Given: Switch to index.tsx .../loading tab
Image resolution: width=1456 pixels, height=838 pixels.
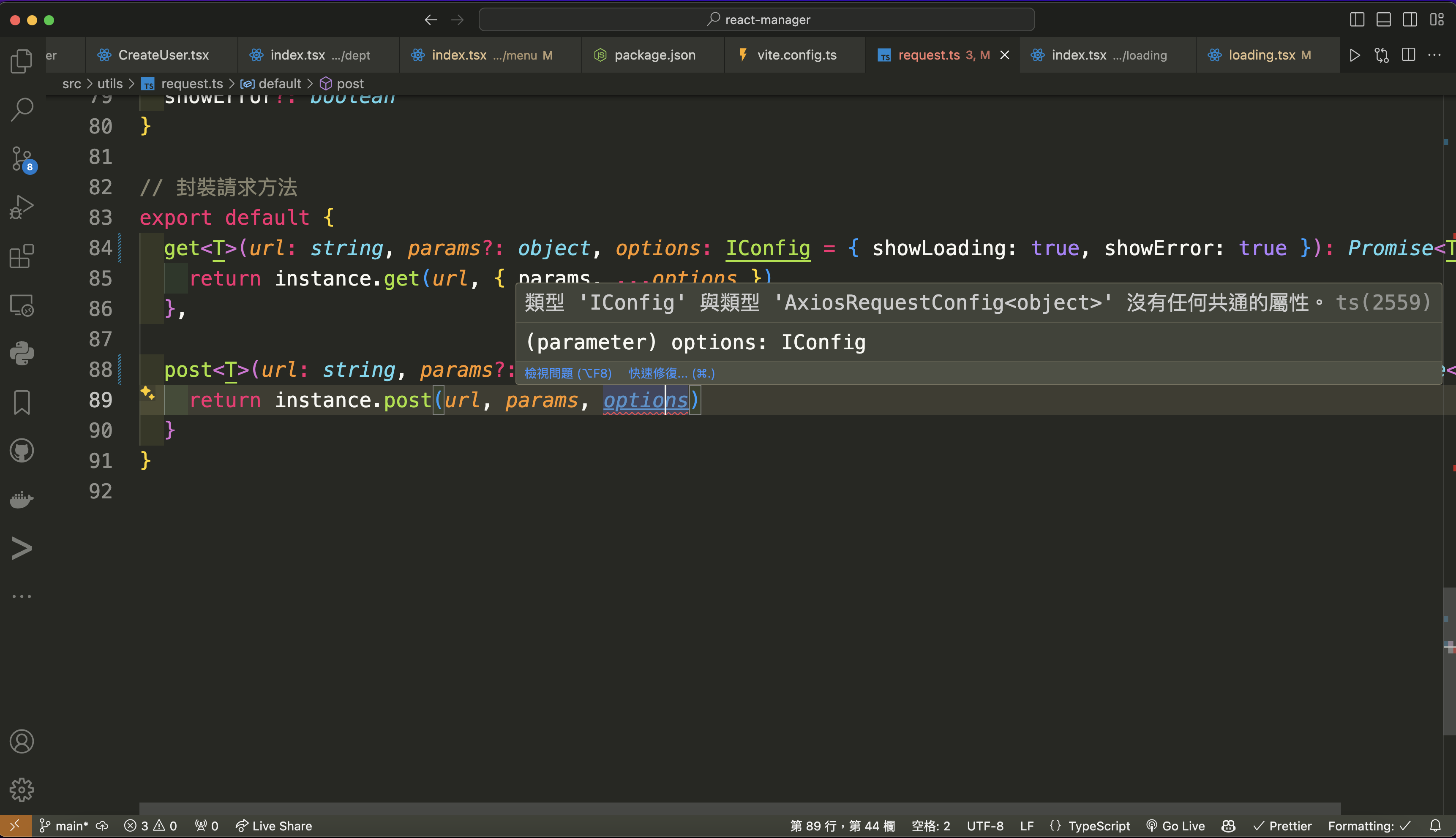Looking at the screenshot, I should coord(1108,55).
